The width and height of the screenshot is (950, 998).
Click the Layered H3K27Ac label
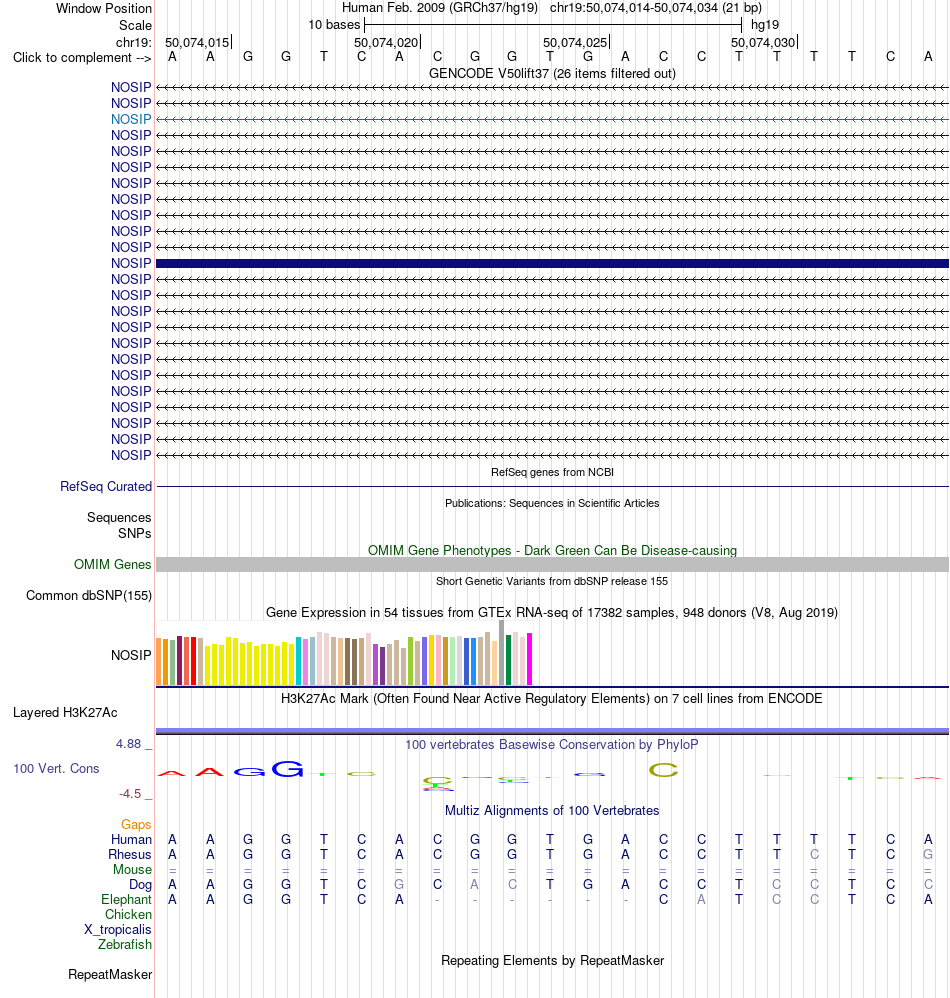tap(65, 713)
